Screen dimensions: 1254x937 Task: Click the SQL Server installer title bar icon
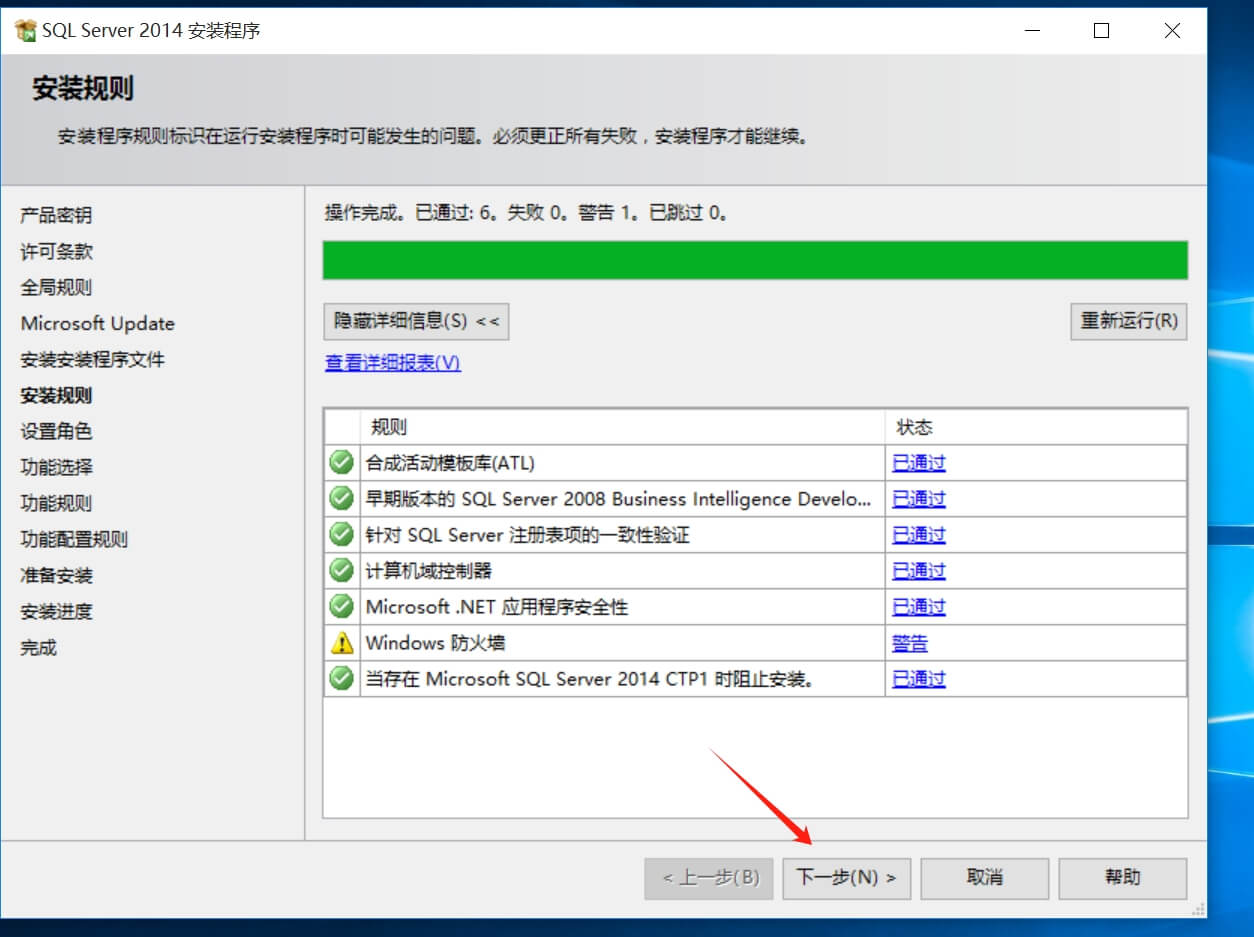pos(26,31)
